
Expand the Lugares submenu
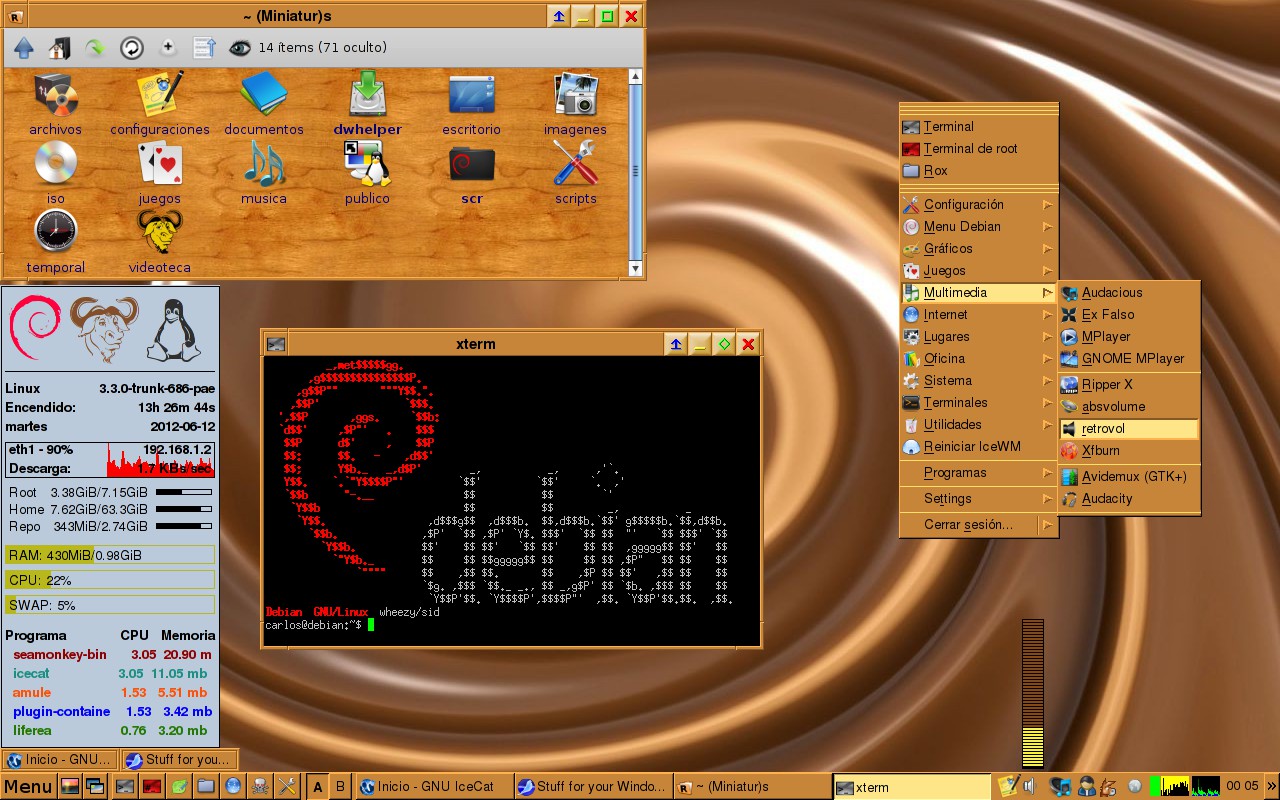[978, 337]
